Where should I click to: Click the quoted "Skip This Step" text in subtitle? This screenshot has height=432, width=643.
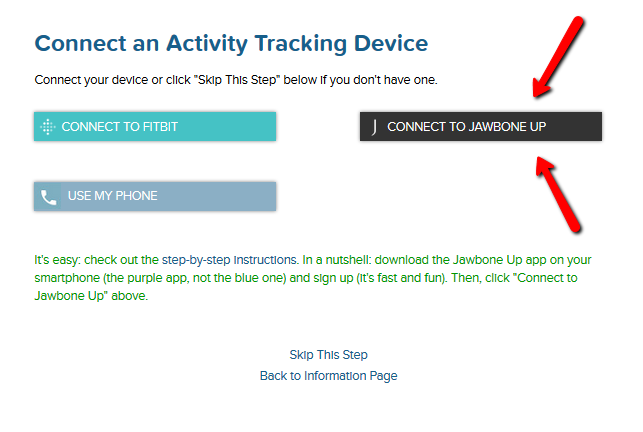click(237, 80)
